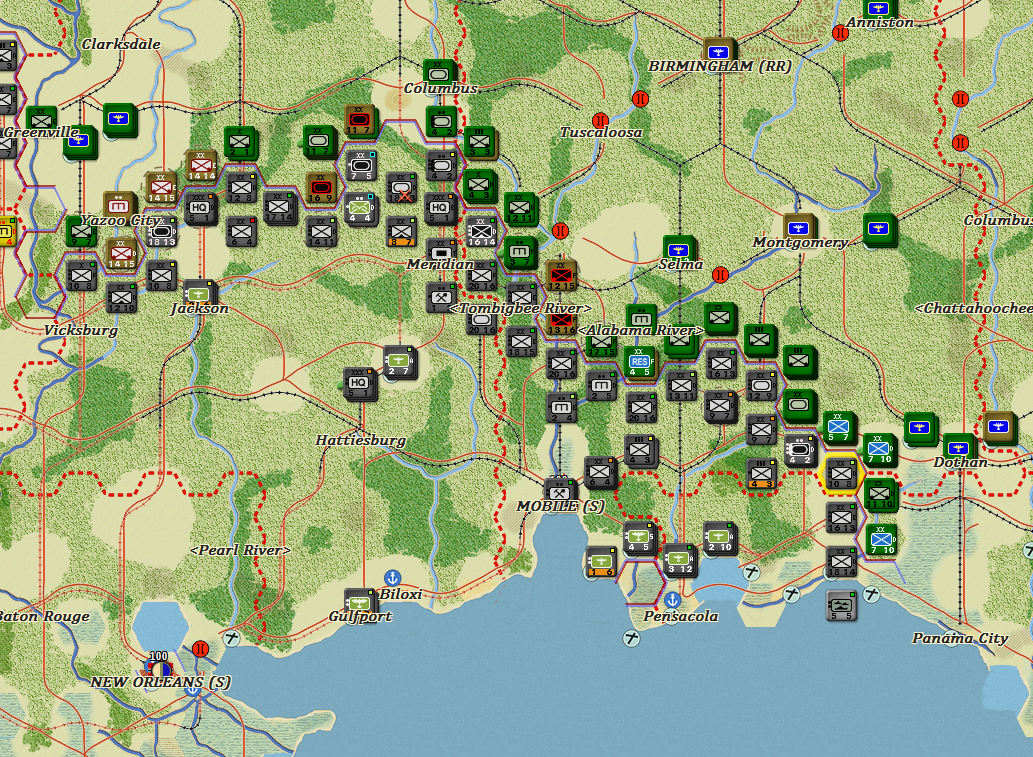Select the engineer unit south of Meridian
This screenshot has width=1033, height=757.
441,298
